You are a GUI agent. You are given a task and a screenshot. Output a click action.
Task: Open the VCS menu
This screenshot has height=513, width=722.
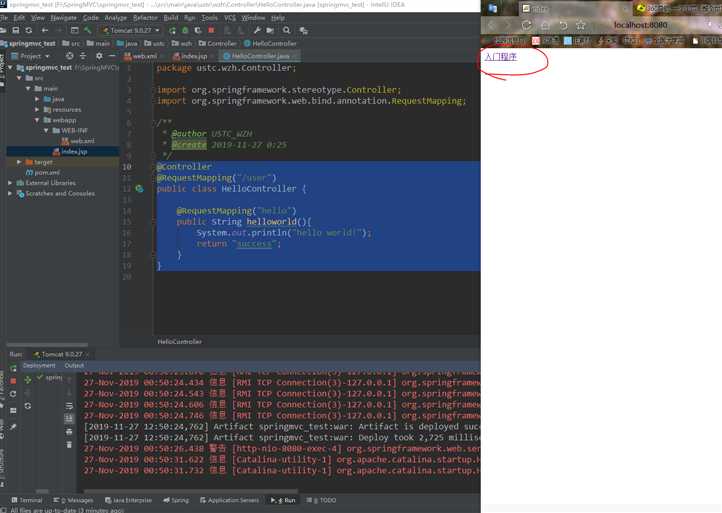coord(230,18)
